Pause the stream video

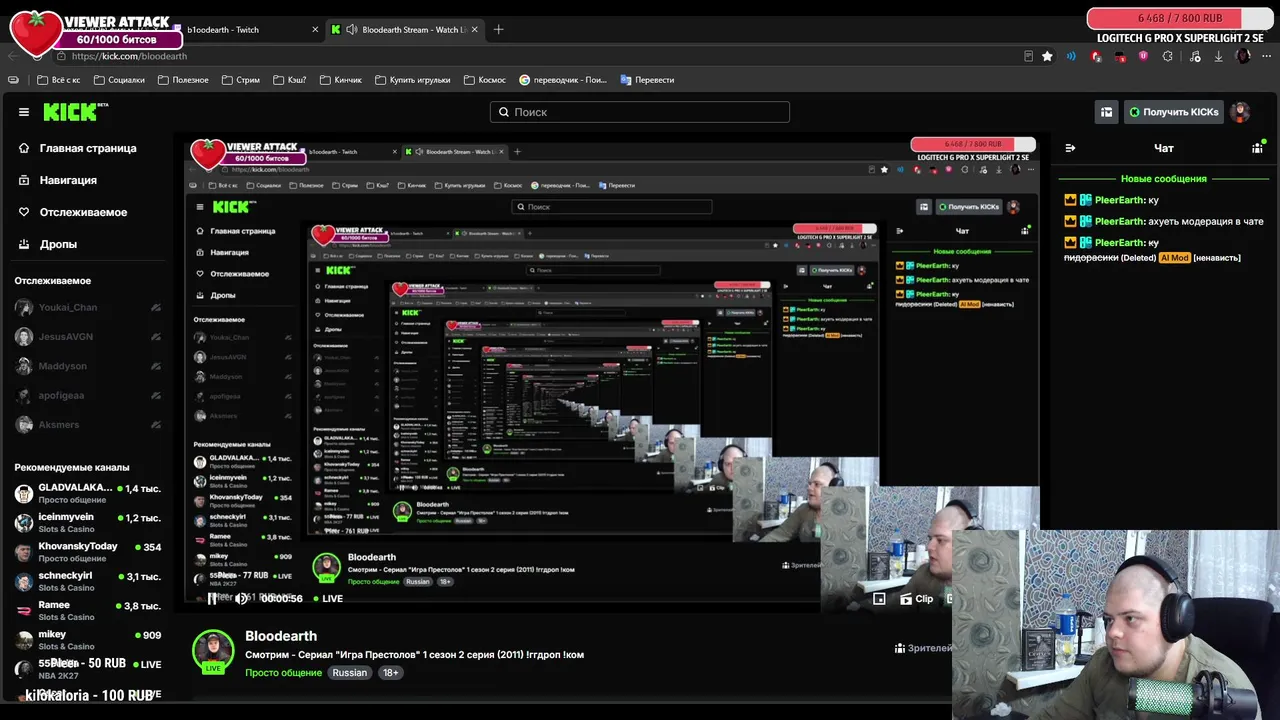pyautogui.click(x=212, y=598)
